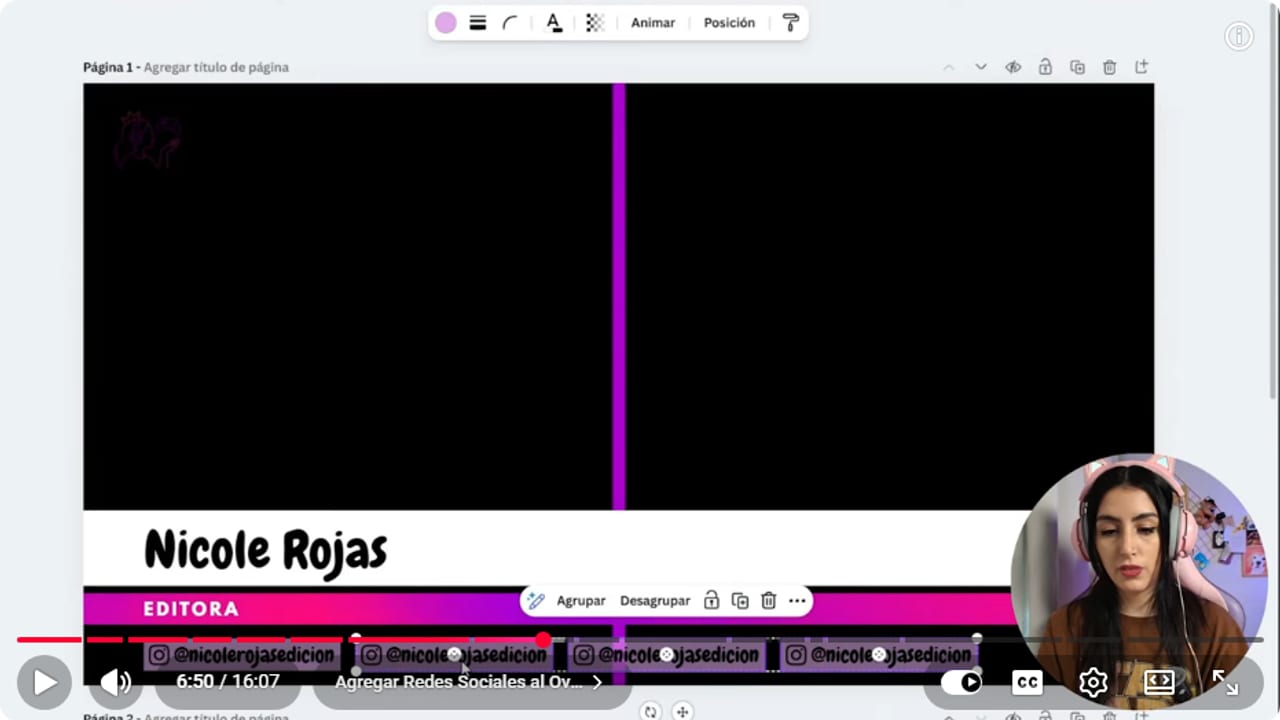Mute the video volume
The image size is (1280, 720).
116,682
